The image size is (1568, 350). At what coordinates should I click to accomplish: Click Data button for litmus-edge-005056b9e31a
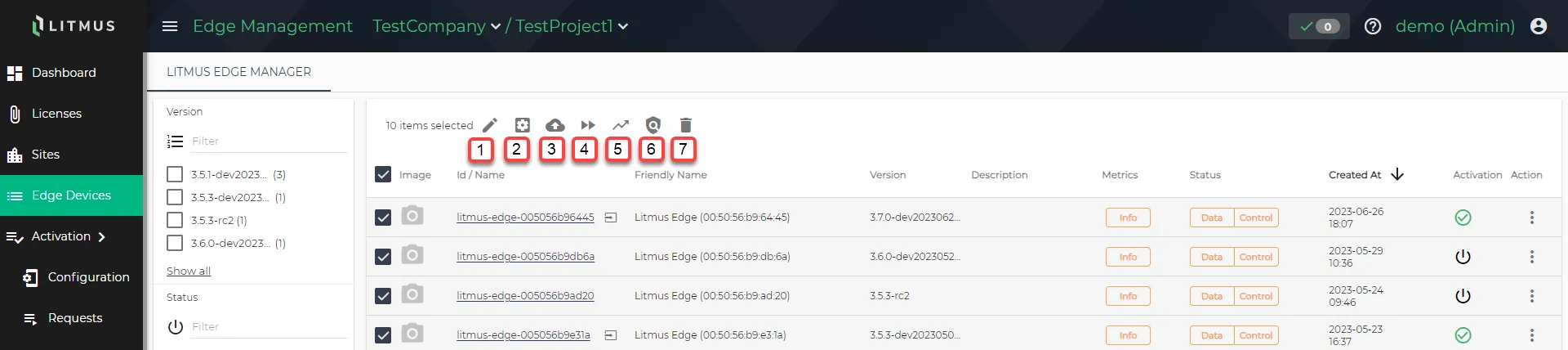[x=1212, y=335]
